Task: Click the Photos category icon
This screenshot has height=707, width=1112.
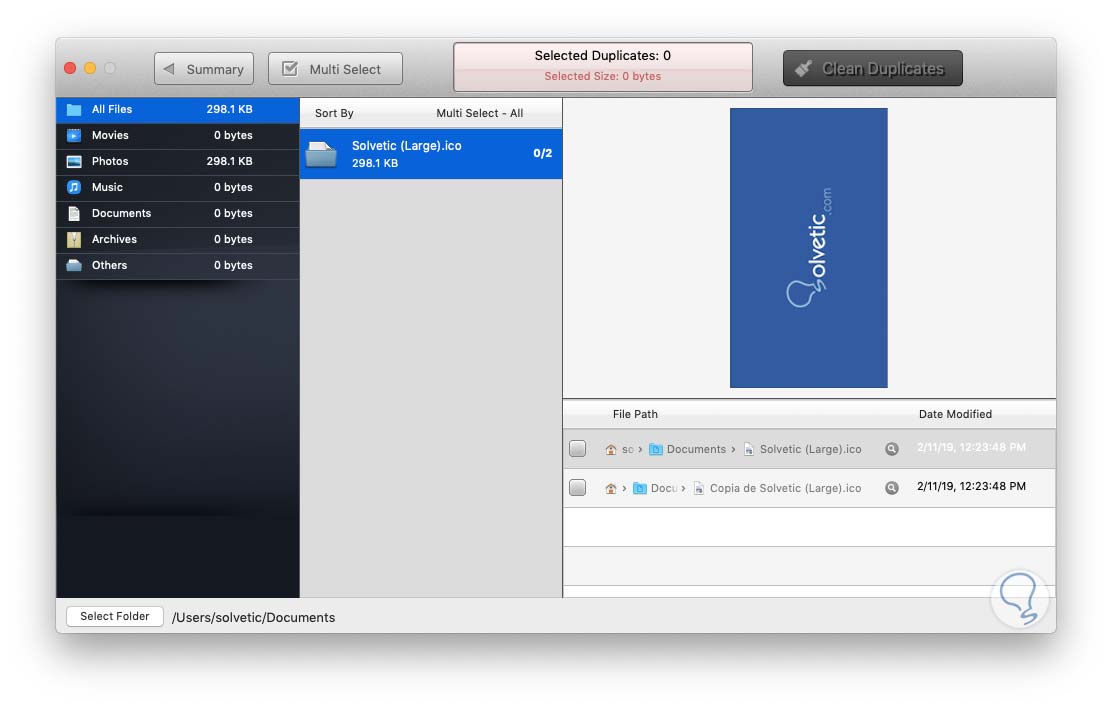Action: [74, 162]
